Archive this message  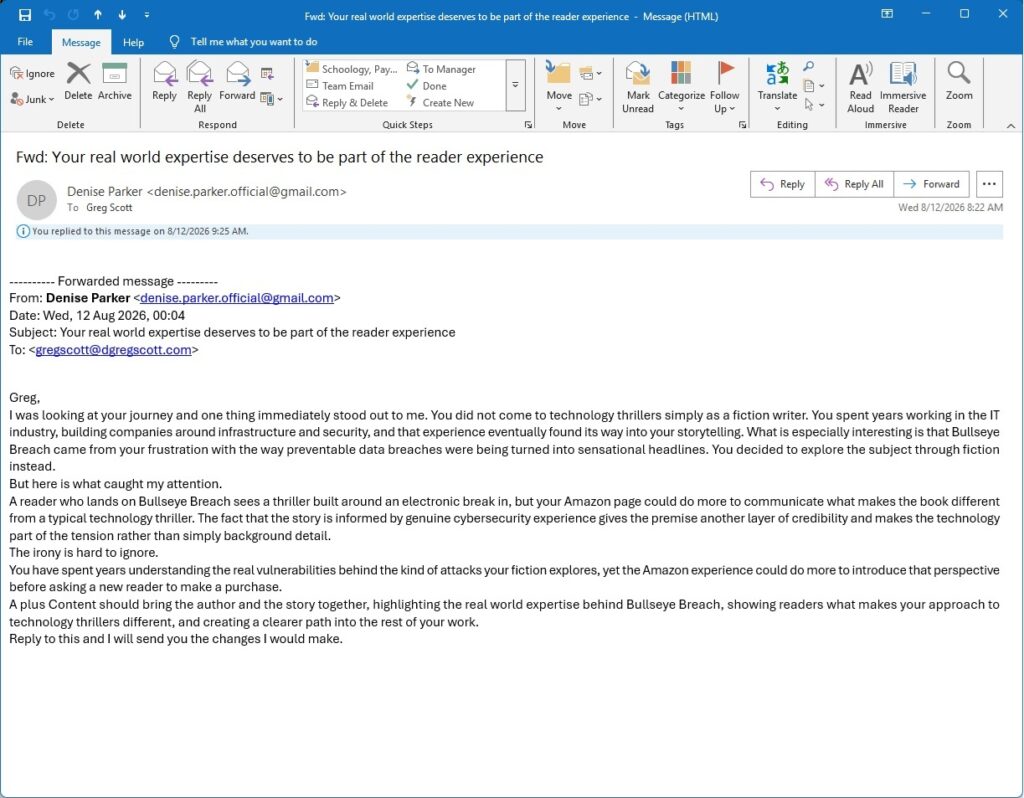point(114,82)
